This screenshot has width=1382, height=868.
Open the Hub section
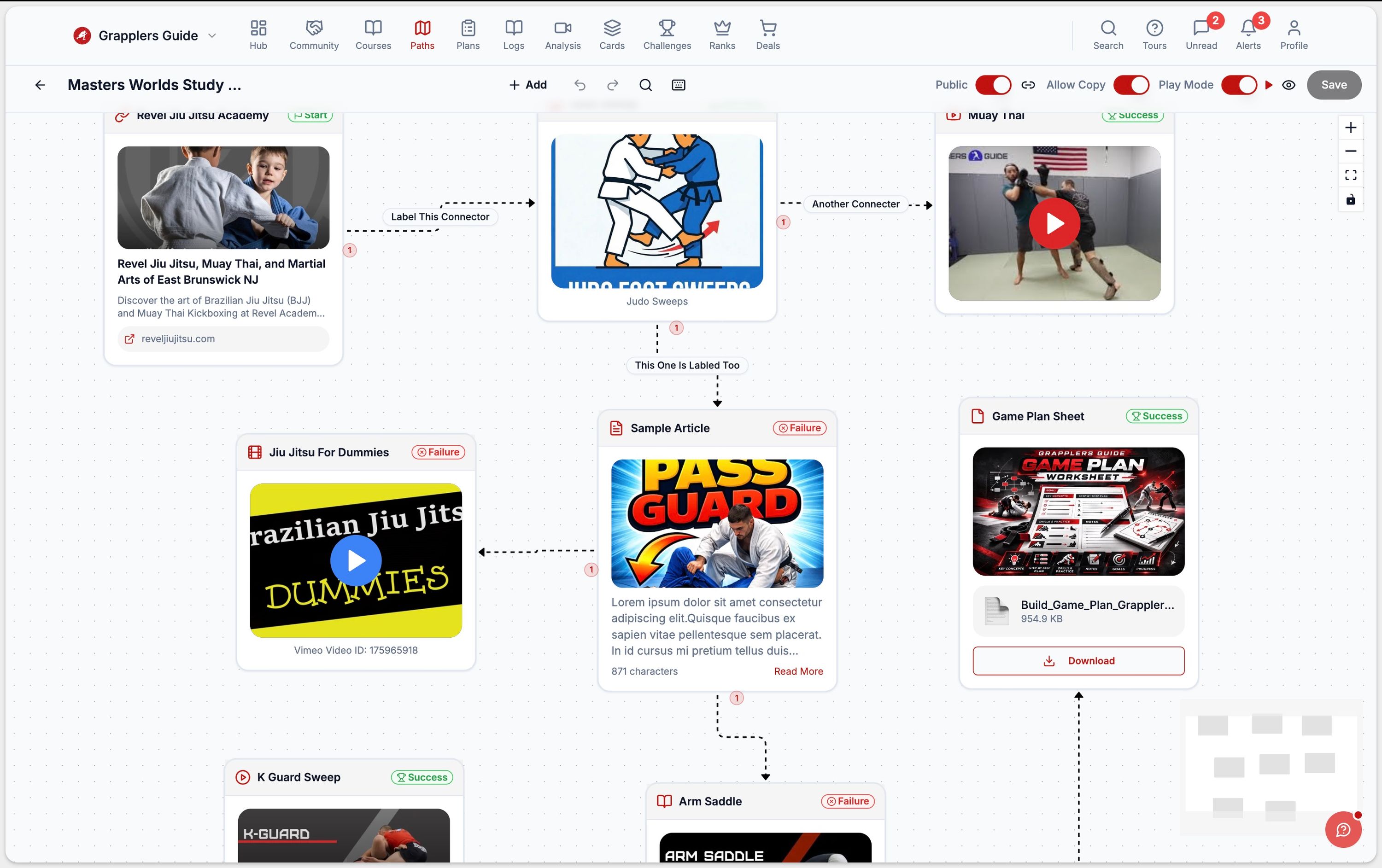[258, 35]
